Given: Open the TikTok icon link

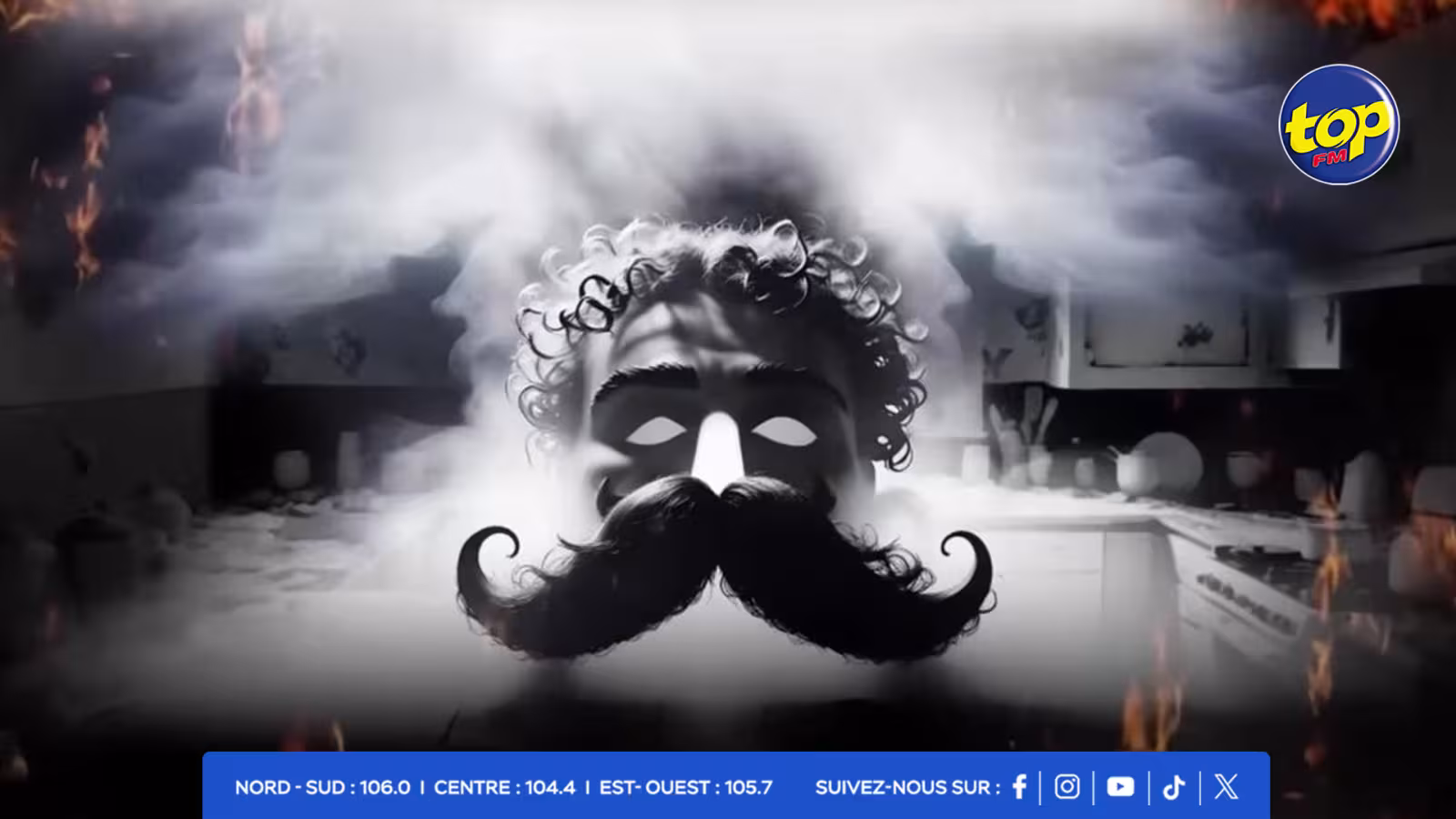Looking at the screenshot, I should (x=1174, y=786).
